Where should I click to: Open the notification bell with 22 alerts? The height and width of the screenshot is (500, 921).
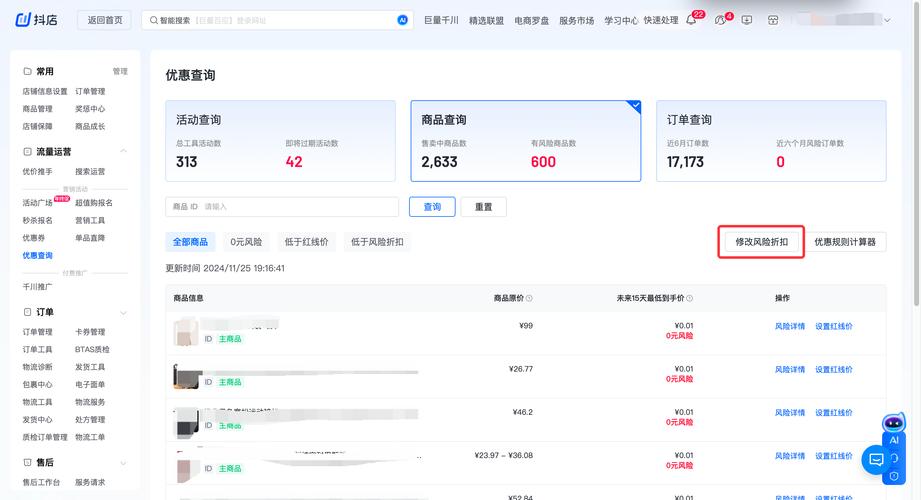pyautogui.click(x=691, y=20)
